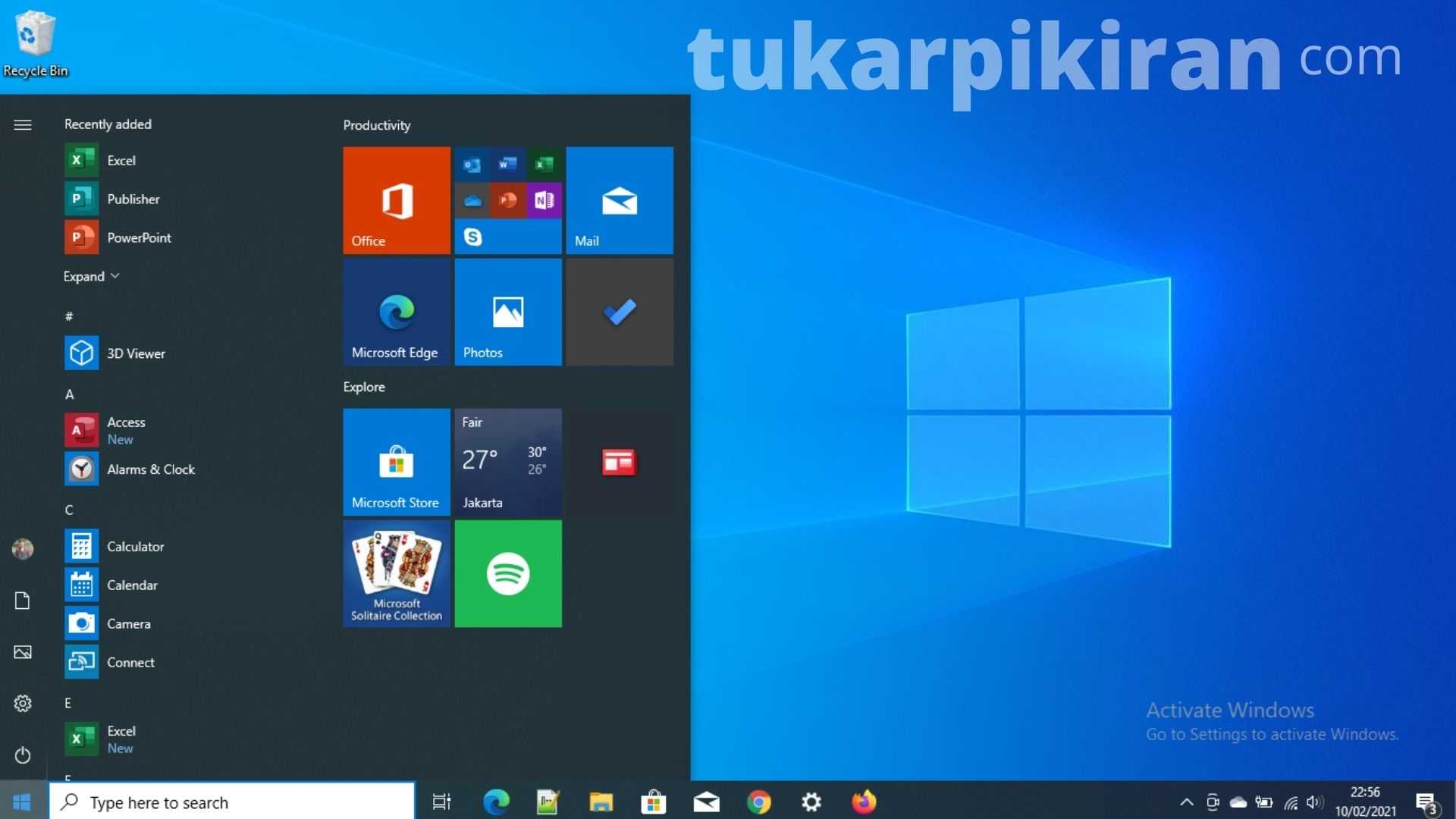The image size is (1456, 819).
Task: Click the A letter header in app list
Action: pos(69,394)
